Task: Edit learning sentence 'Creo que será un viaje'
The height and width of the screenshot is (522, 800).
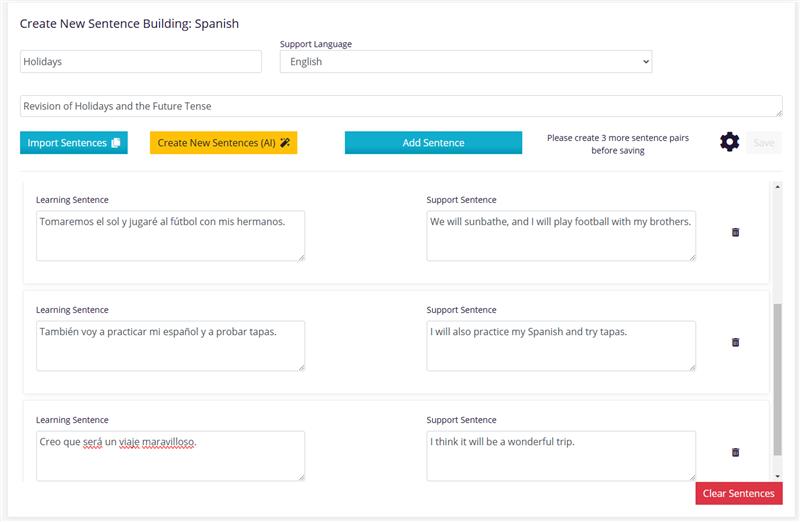Action: tap(170, 456)
